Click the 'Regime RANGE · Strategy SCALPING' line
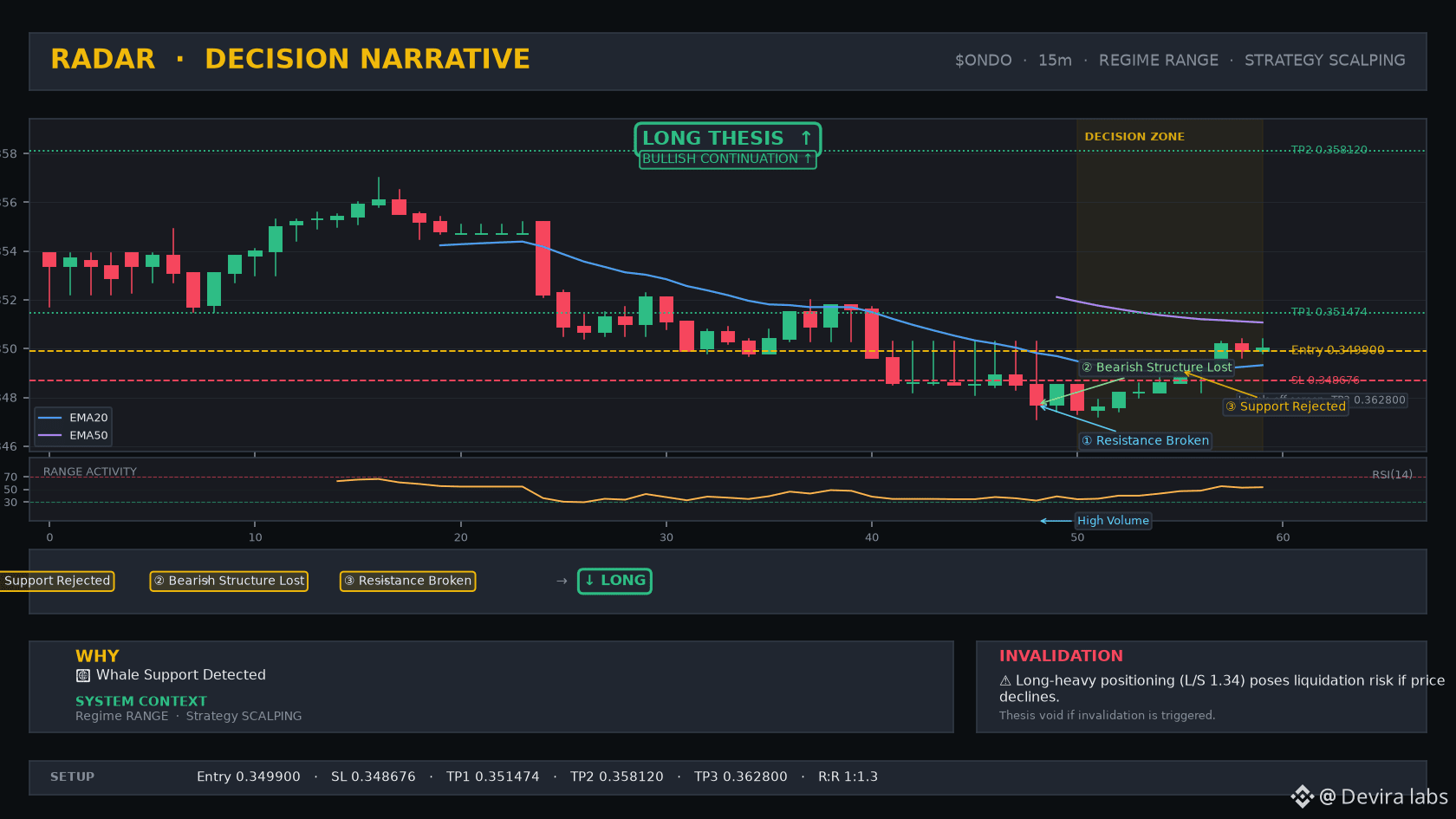 (189, 716)
